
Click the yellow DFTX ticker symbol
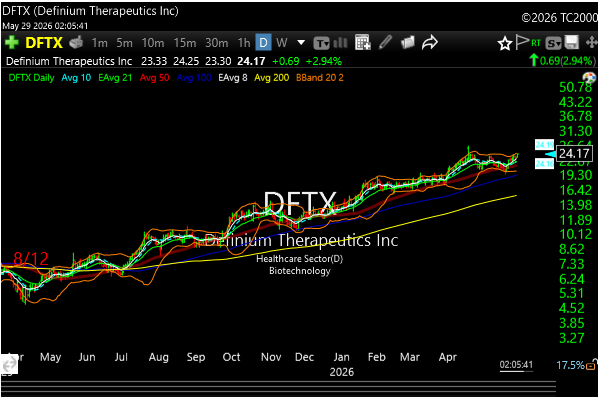(44, 43)
